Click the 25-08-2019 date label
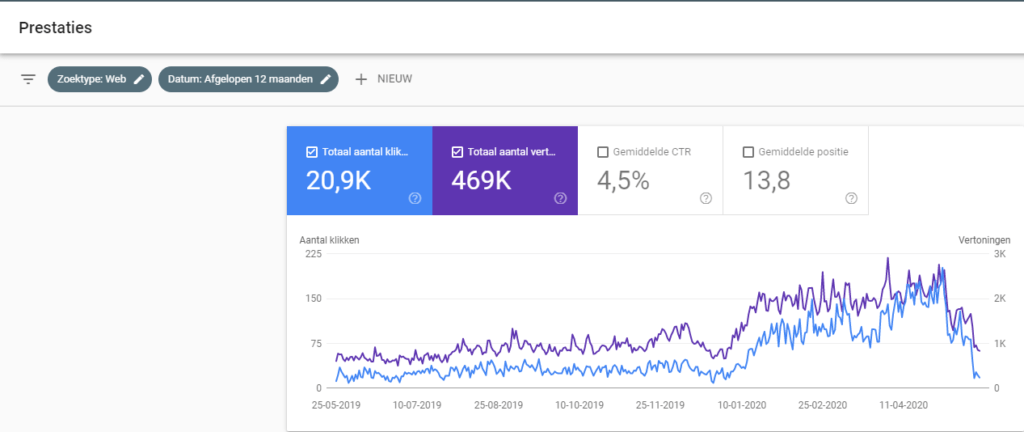The image size is (1024, 432). 500,405
